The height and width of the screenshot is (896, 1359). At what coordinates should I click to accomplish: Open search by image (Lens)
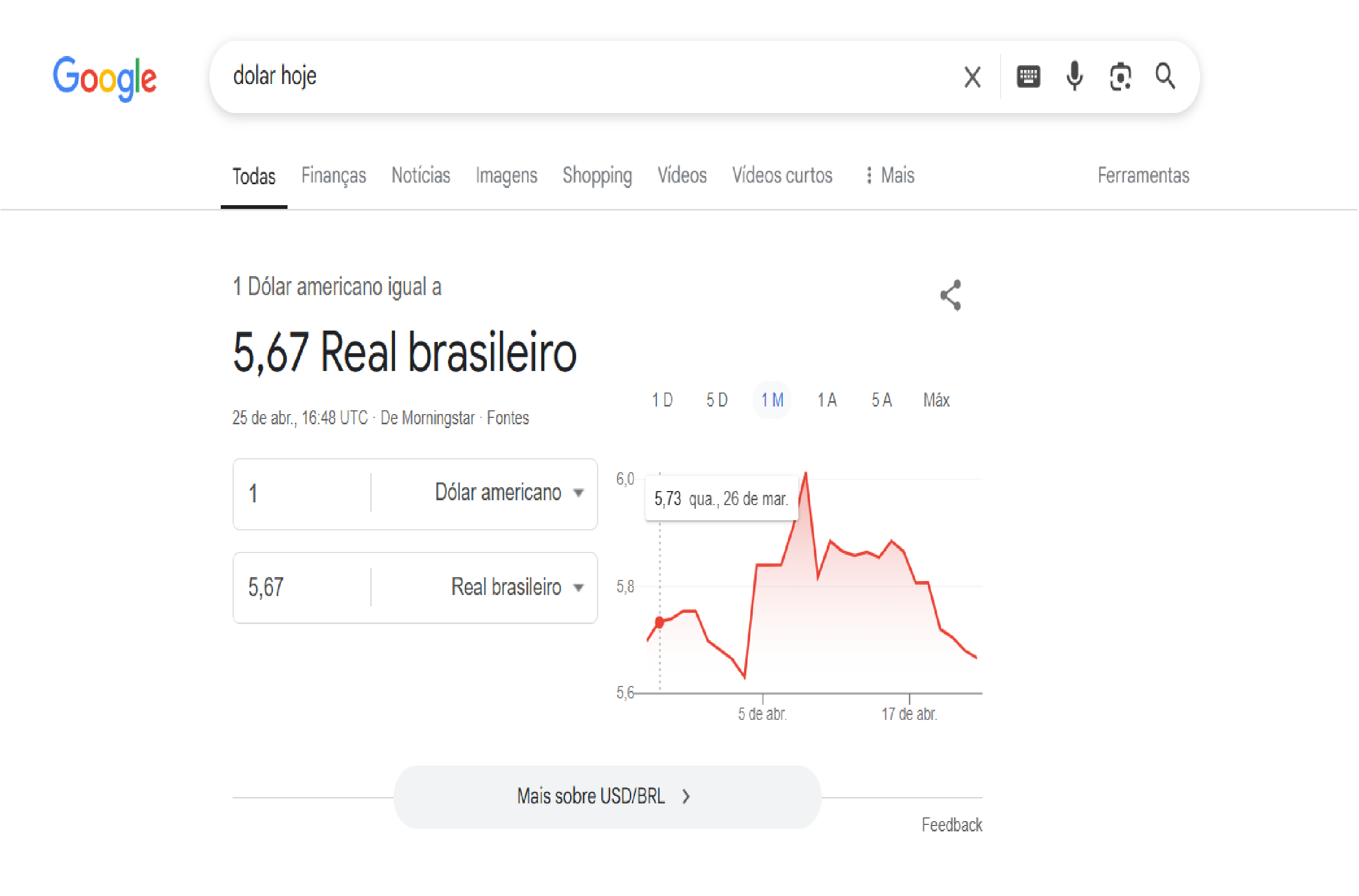click(x=1121, y=76)
